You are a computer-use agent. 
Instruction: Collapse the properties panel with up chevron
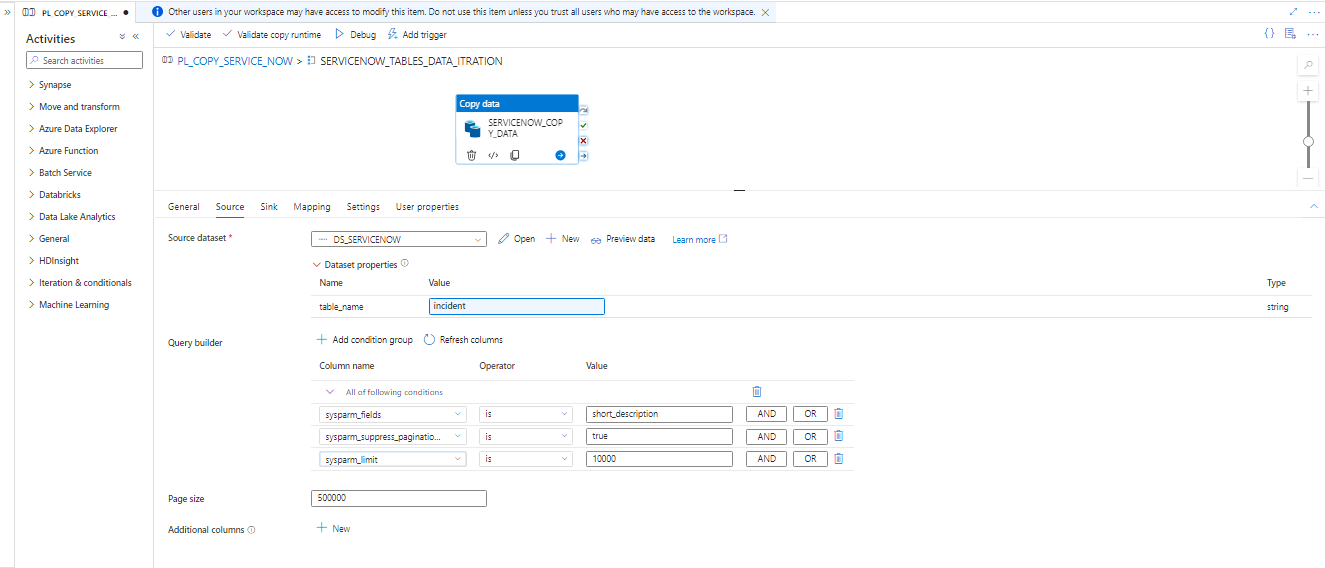pos(1314,206)
